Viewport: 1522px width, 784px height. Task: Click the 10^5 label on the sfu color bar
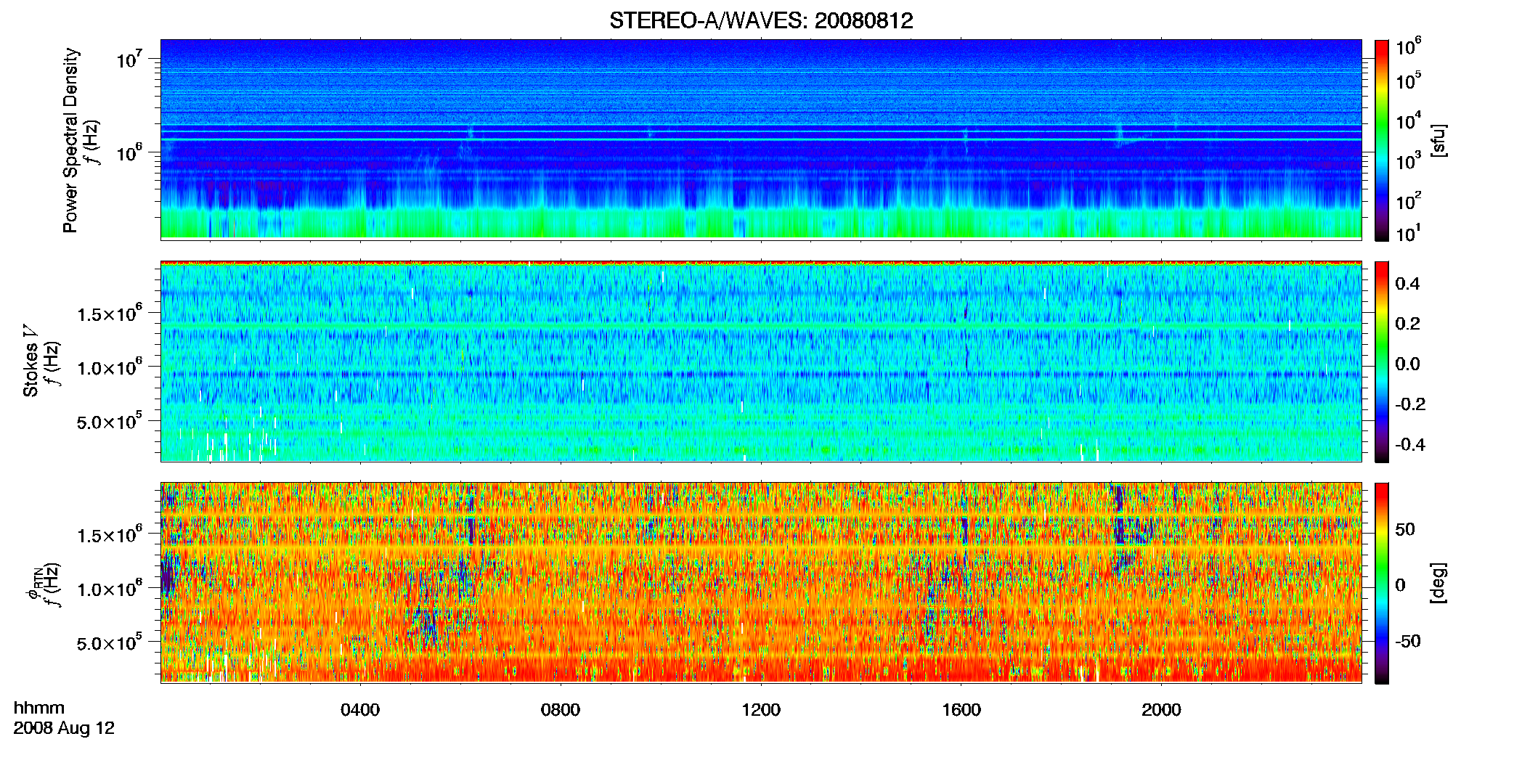click(1408, 81)
